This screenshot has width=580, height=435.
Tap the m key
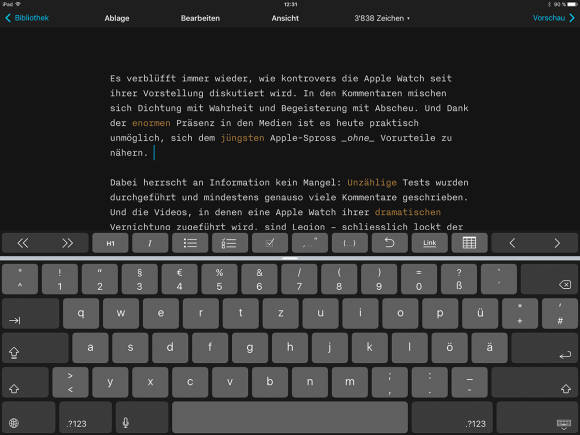point(350,382)
